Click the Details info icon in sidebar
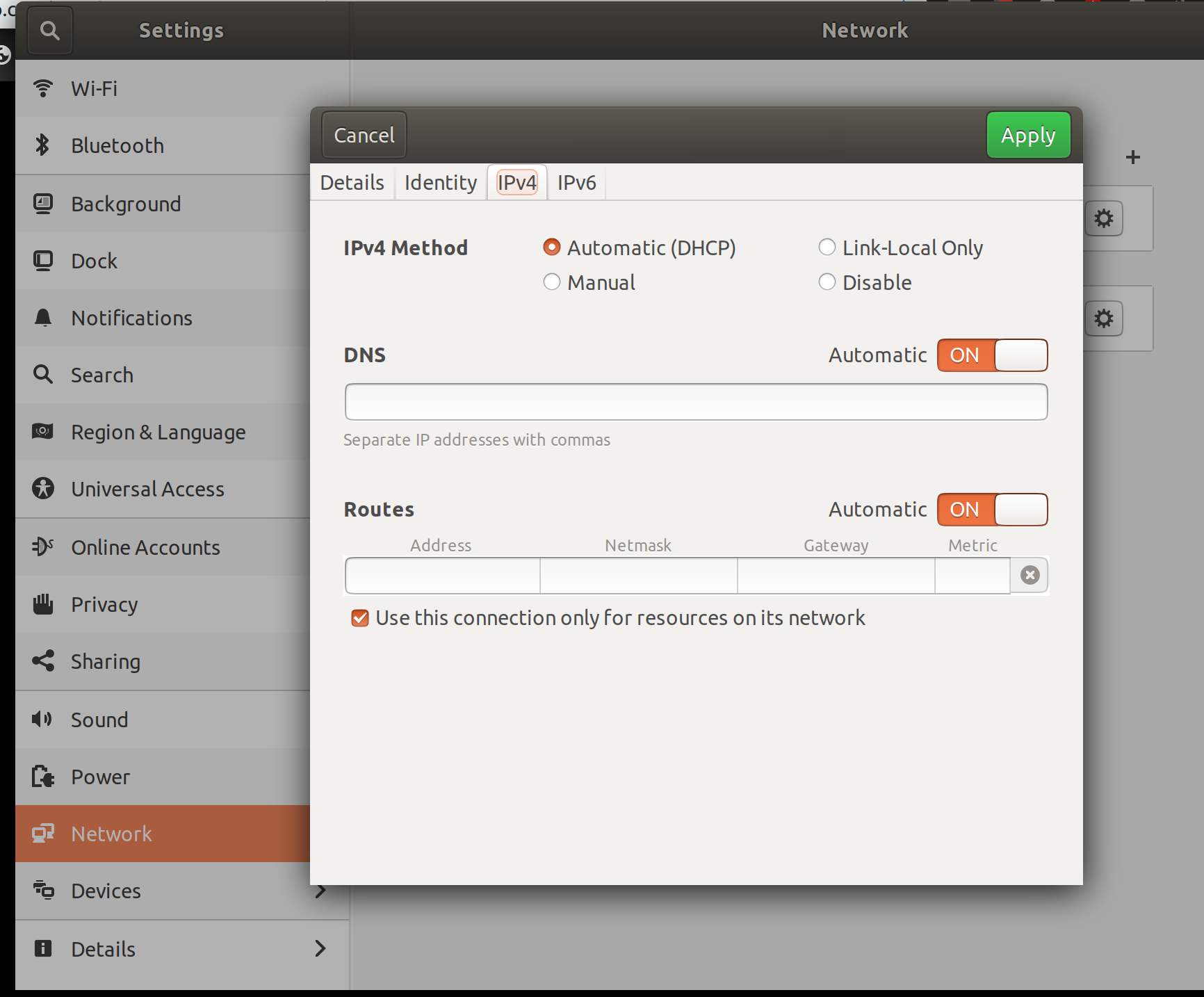The height and width of the screenshot is (997, 1204). point(43,949)
